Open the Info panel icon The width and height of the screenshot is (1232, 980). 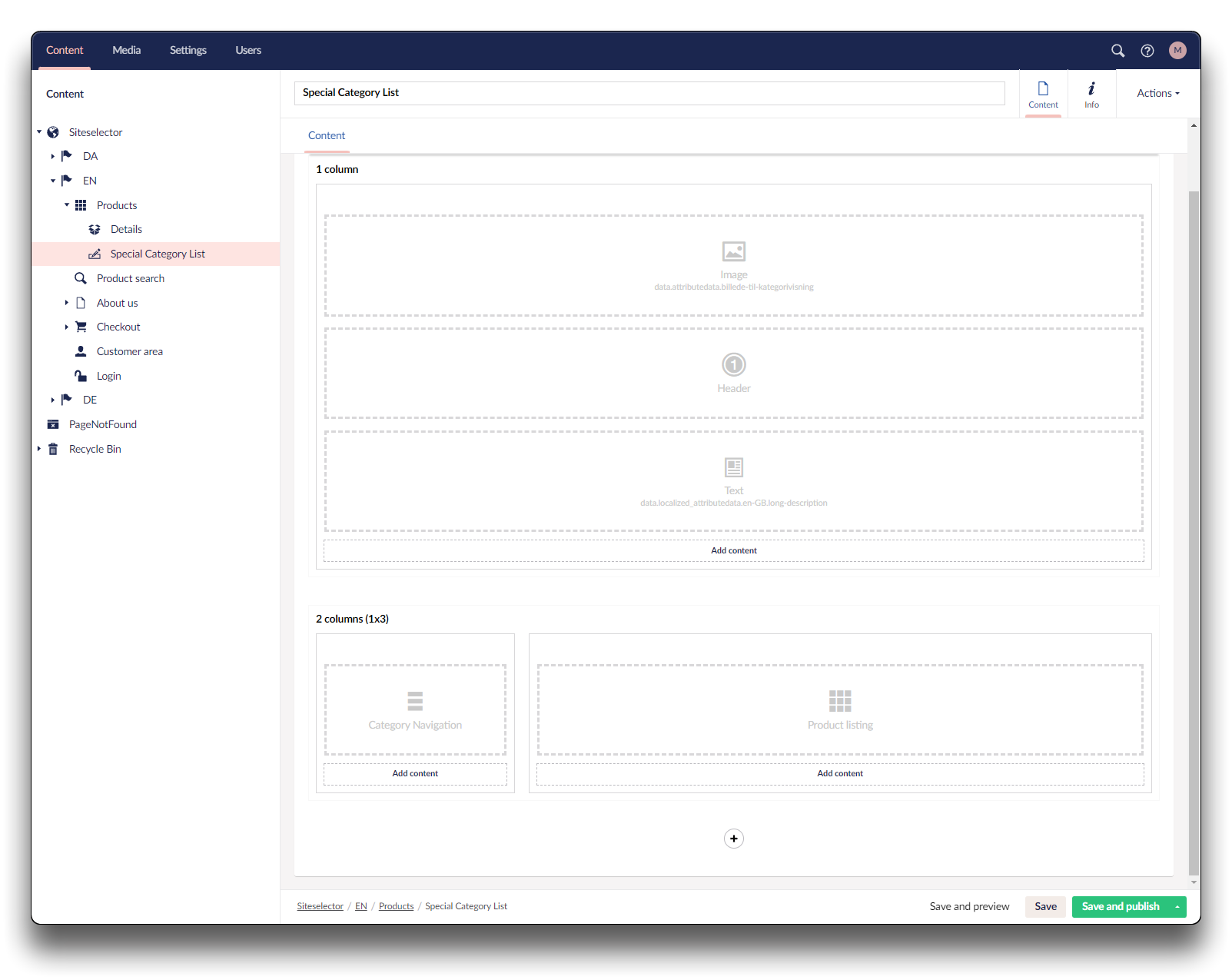click(1091, 94)
